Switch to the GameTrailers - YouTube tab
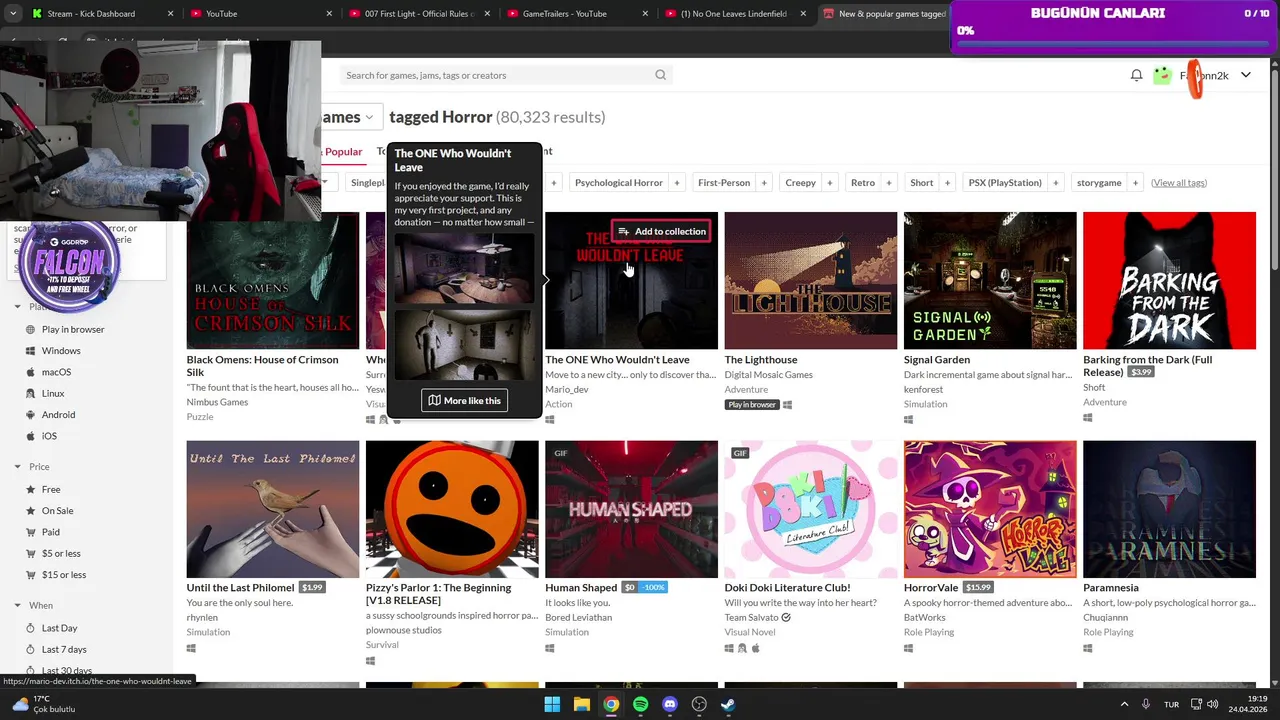Screen dimensions: 1280x720 click(576, 14)
